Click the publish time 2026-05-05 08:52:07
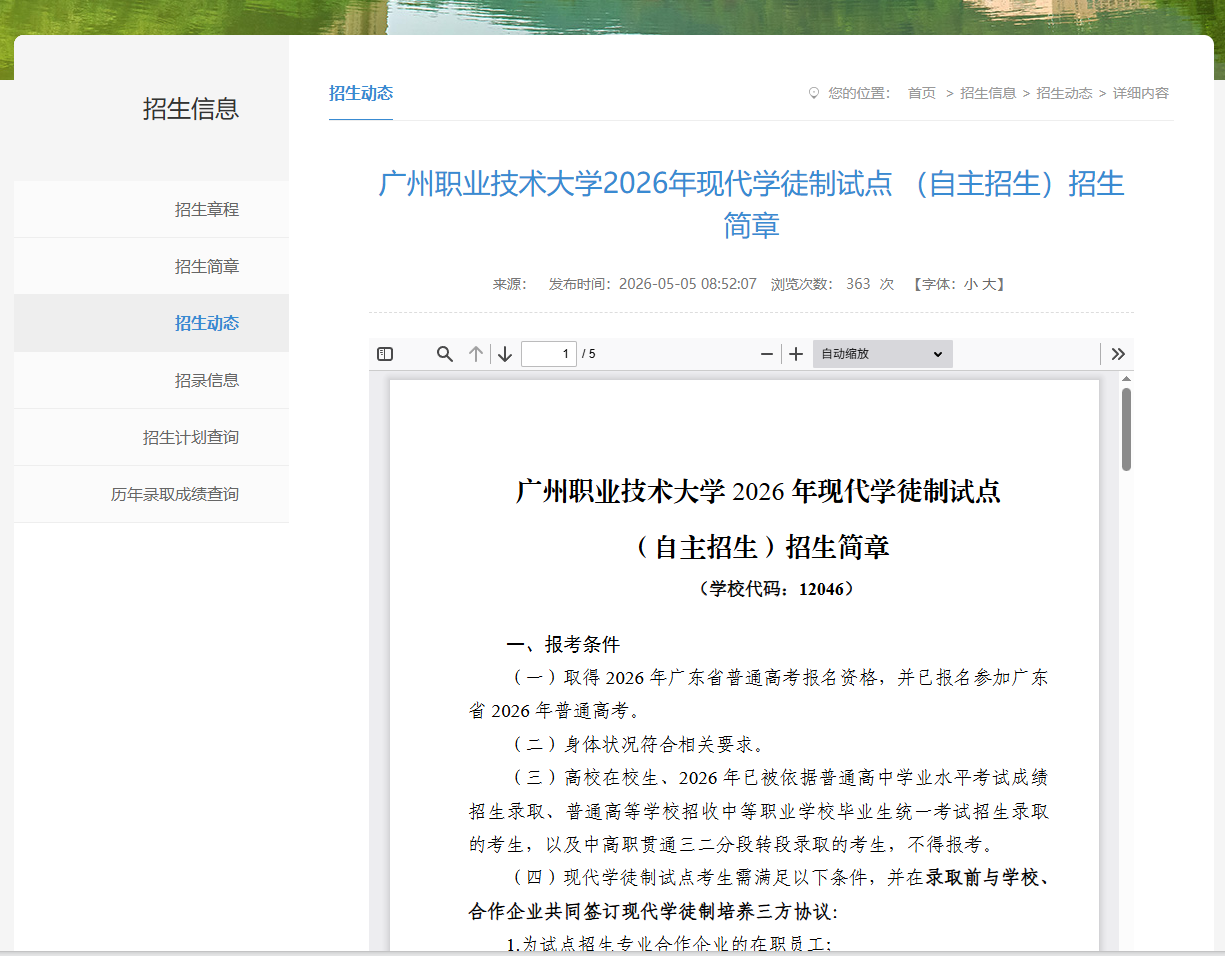 click(688, 284)
